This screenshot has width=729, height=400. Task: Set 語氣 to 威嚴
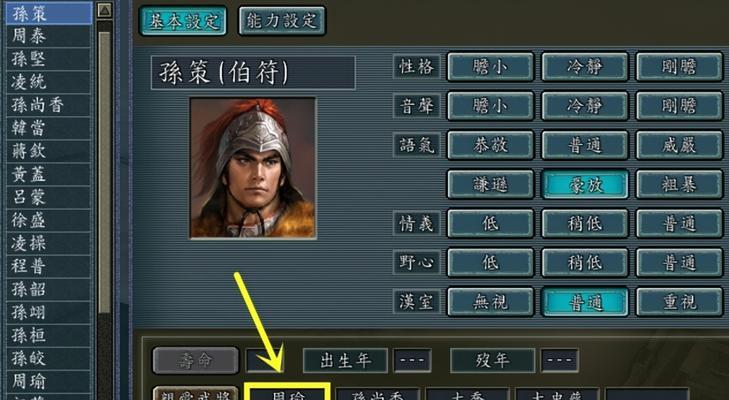(x=679, y=146)
